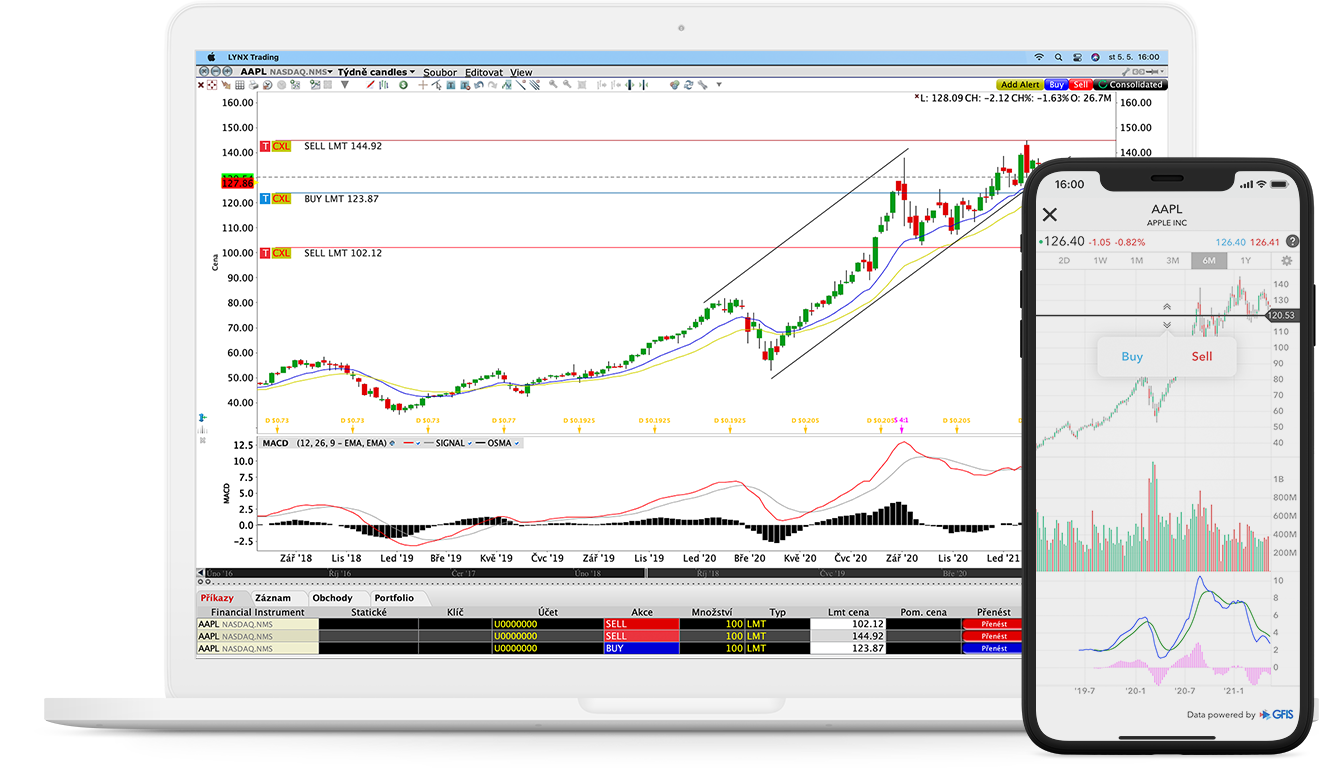Select the parallel channel lines tool
Screen dimensions: 1328x768
click(x=535, y=85)
